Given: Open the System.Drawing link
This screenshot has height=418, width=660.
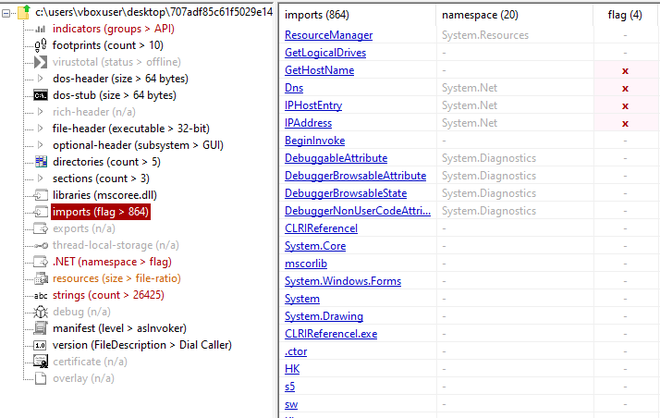Looking at the screenshot, I should (324, 317).
